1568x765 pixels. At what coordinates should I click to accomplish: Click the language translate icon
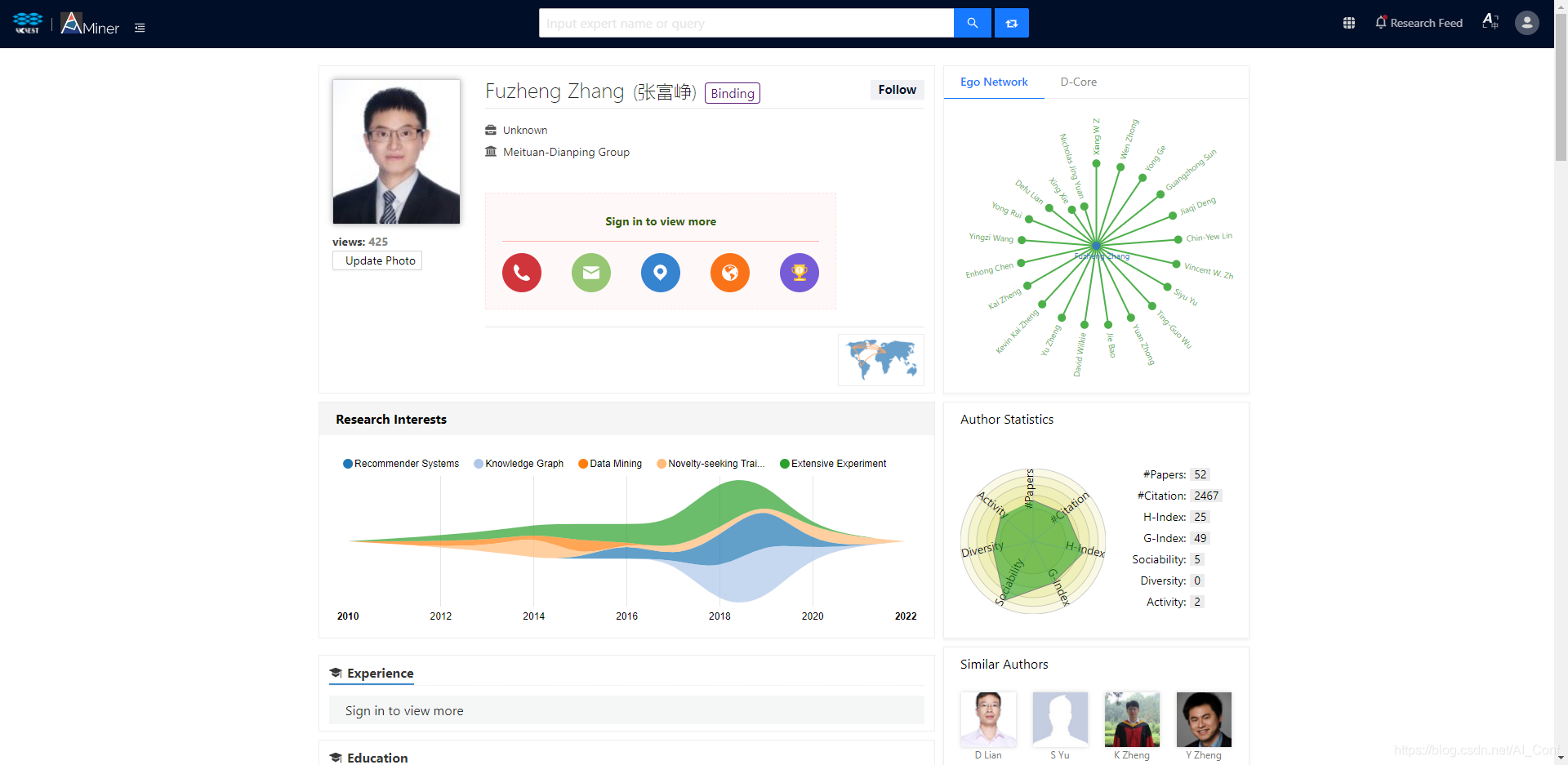1490,22
